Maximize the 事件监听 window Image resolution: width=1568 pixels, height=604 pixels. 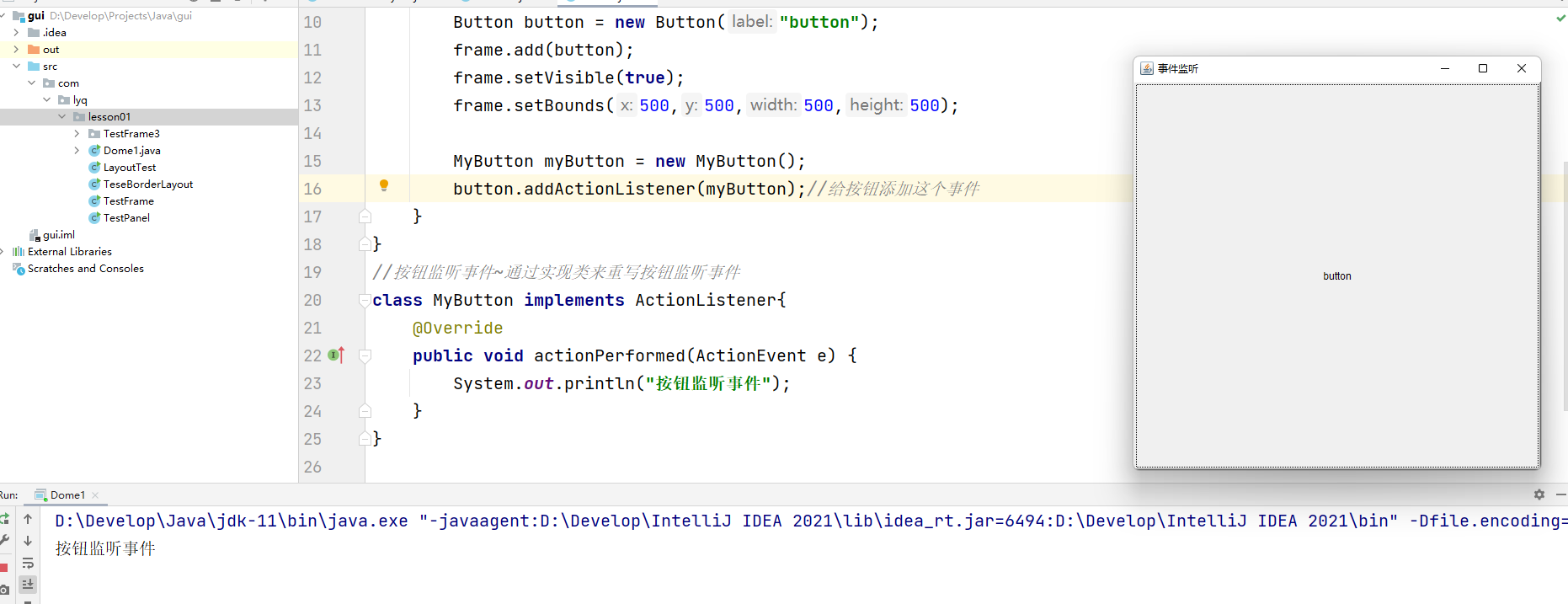pyautogui.click(x=1483, y=68)
